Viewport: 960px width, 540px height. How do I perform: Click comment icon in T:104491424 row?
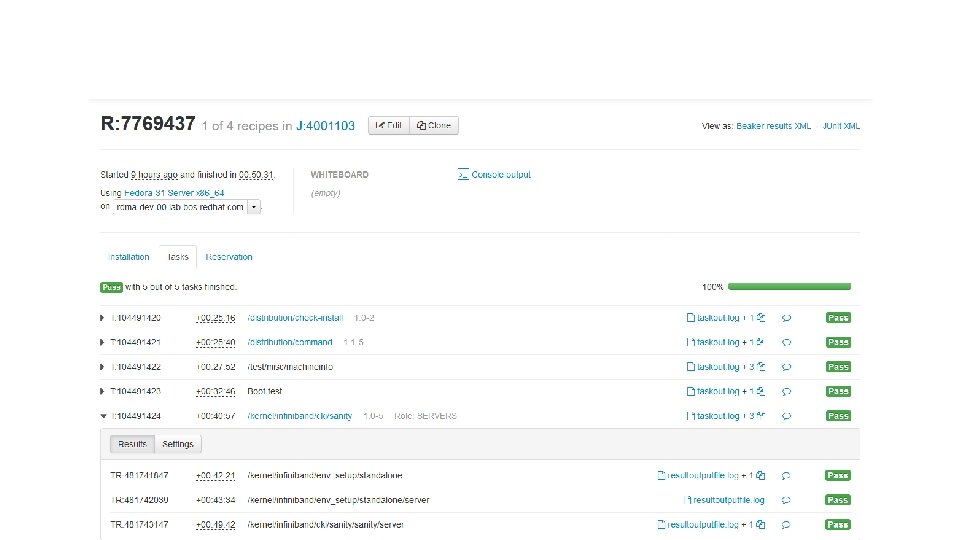[x=786, y=416]
